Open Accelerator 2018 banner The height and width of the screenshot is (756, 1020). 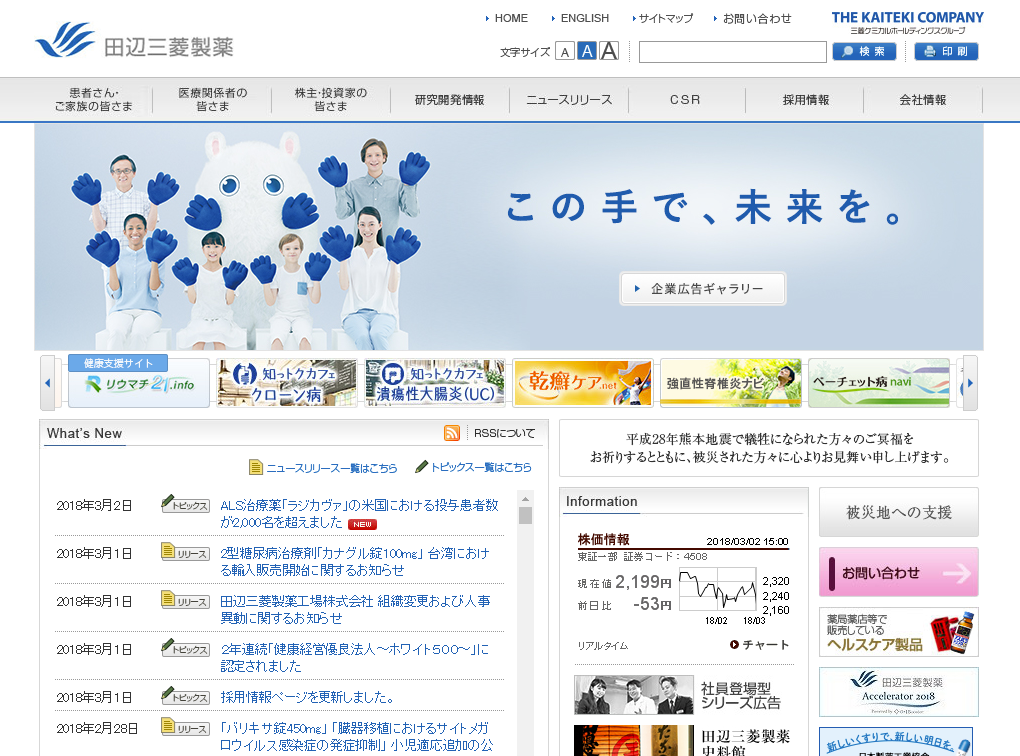(x=898, y=692)
